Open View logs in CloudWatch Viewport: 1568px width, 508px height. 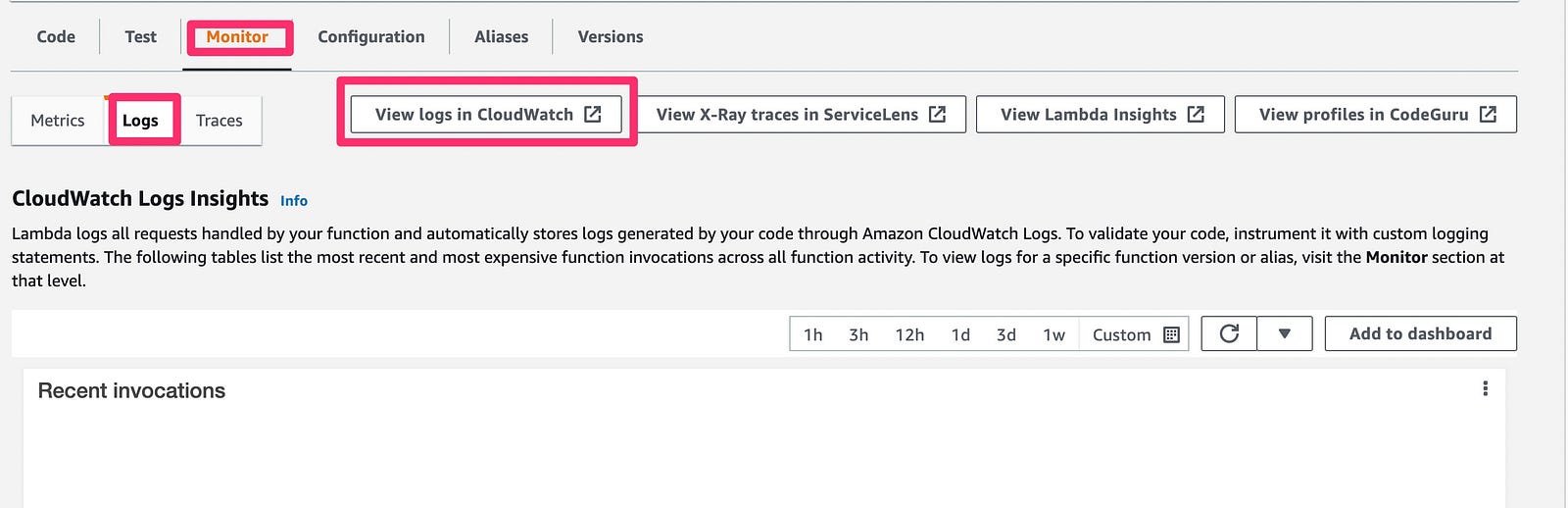[x=486, y=114]
